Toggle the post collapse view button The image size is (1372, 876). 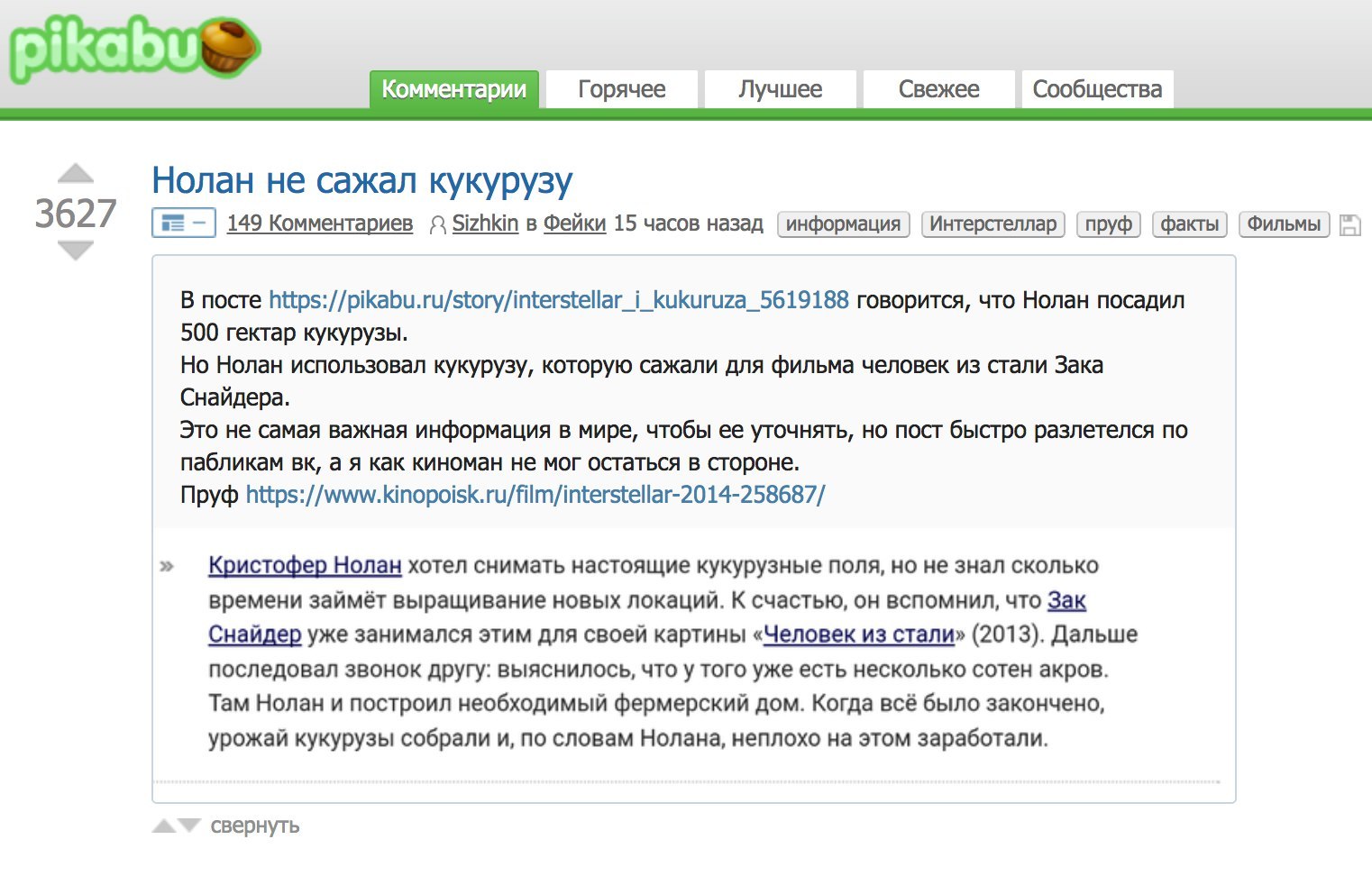[184, 223]
